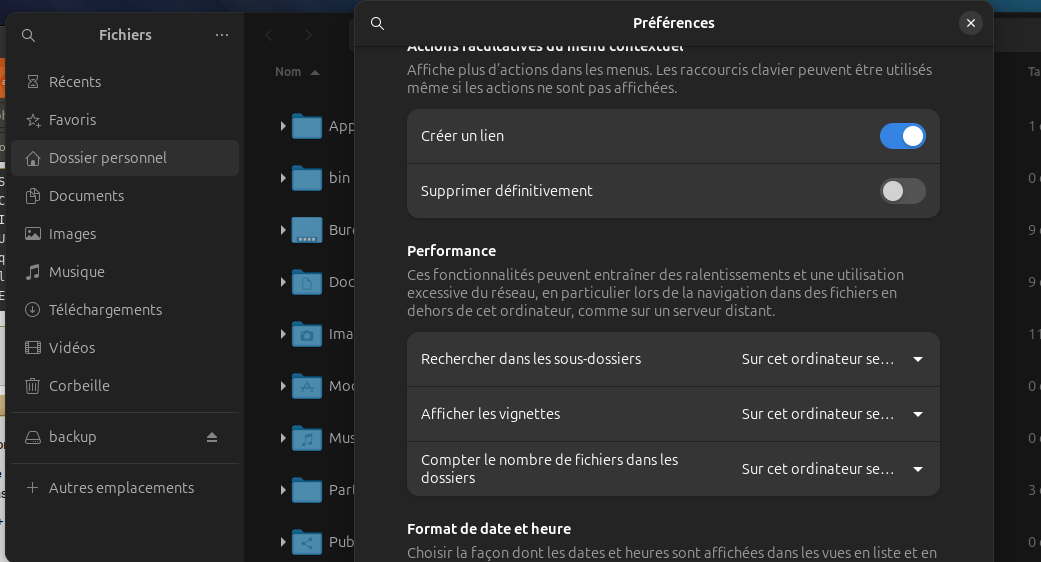Close the Préférences dialog
This screenshot has width=1041, height=562.
(971, 23)
